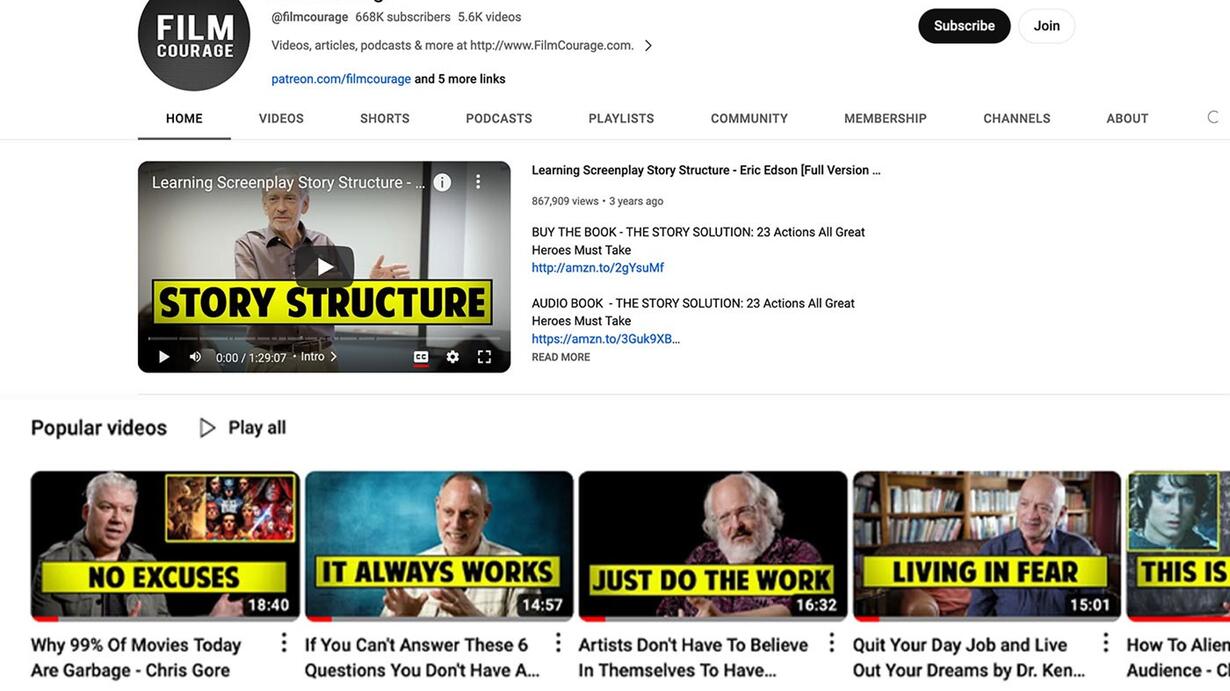Viewport: 1230px width, 691px height.
Task: Click Play all for Popular videos
Action: point(242,428)
